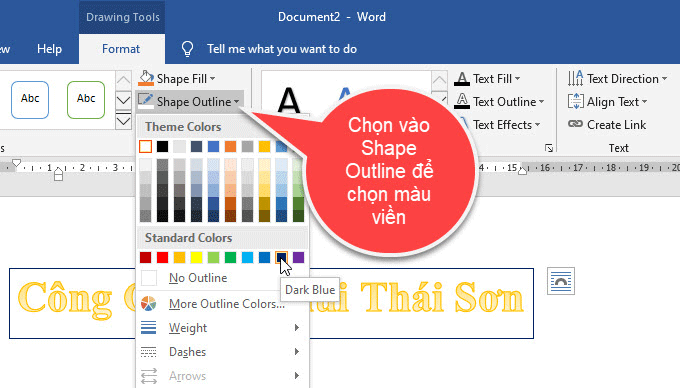The image size is (680, 388).
Task: Click the Align Text button label
Action: tap(613, 102)
